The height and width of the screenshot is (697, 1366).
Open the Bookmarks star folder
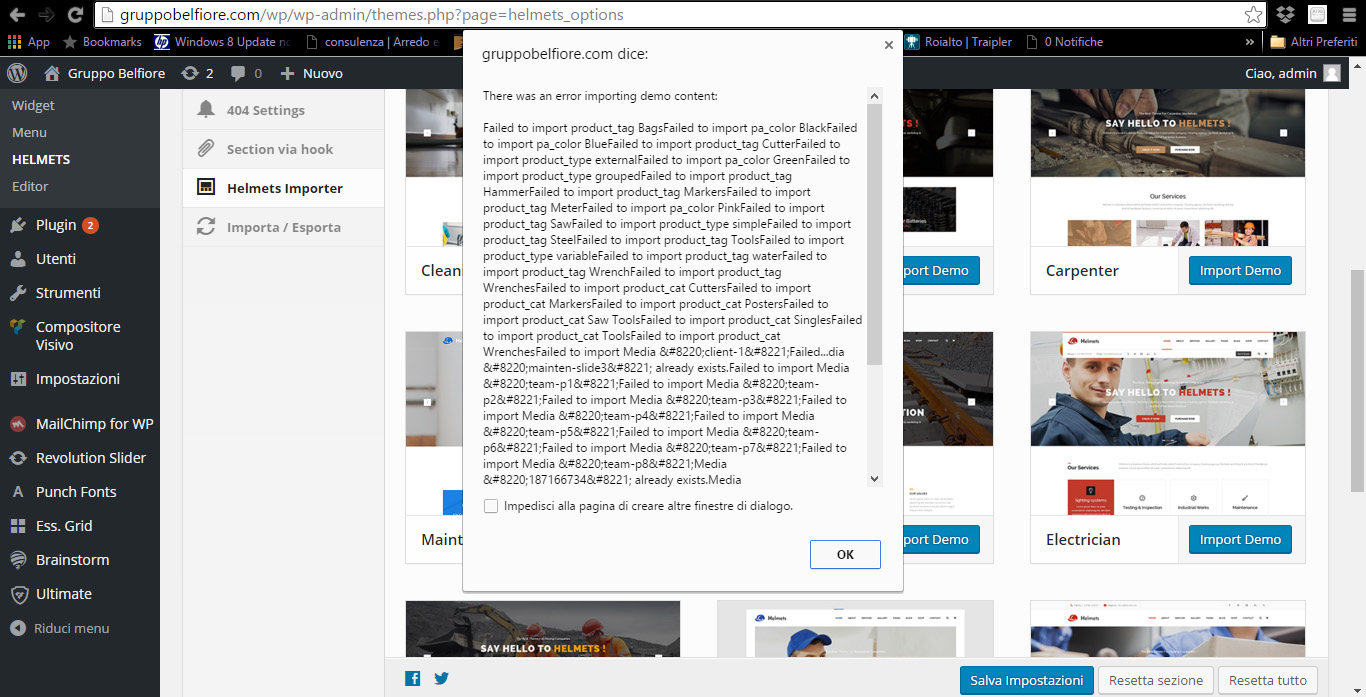pyautogui.click(x=102, y=42)
